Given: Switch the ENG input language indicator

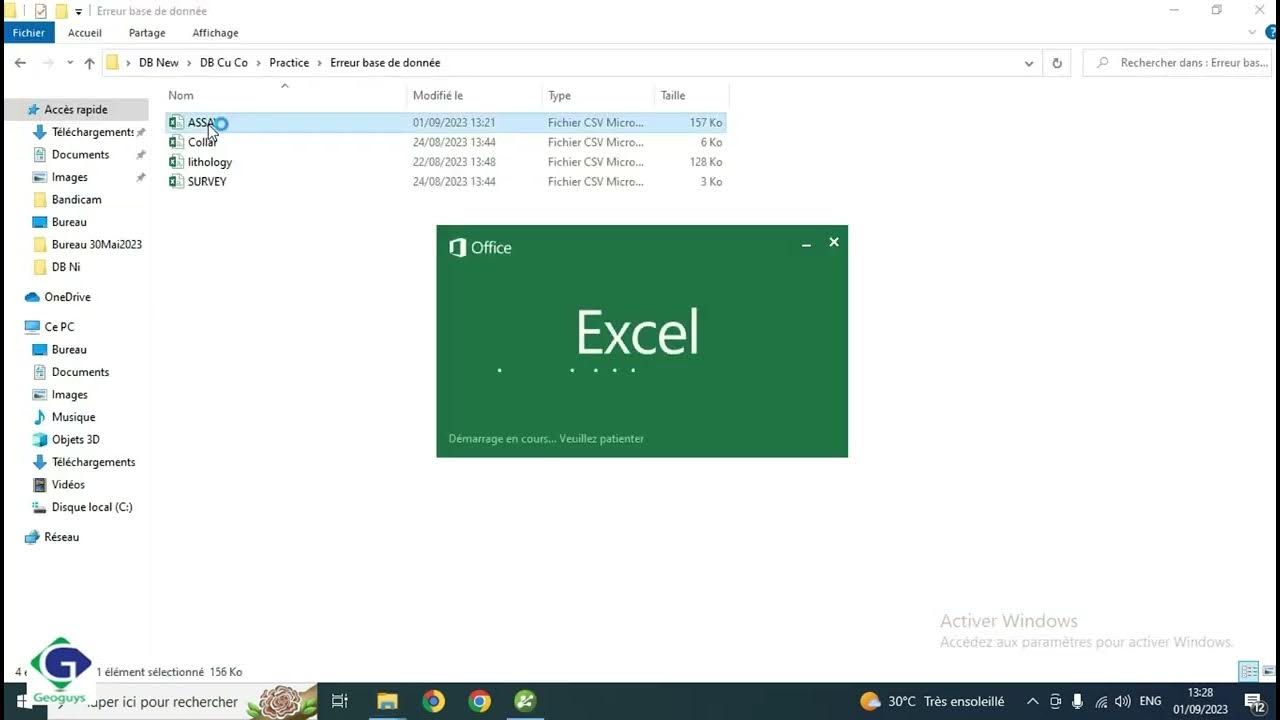Looking at the screenshot, I should 1150,702.
